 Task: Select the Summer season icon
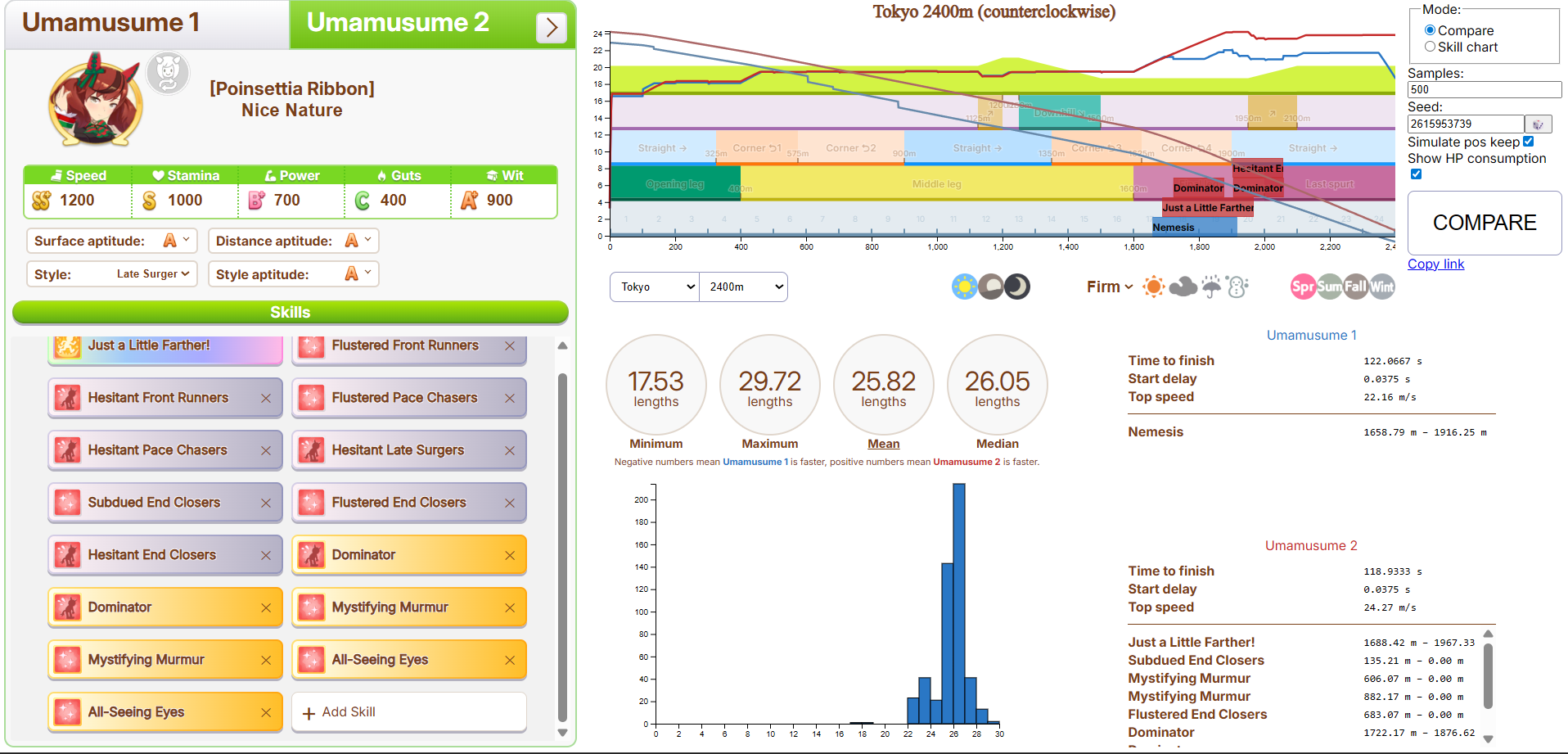1329,287
